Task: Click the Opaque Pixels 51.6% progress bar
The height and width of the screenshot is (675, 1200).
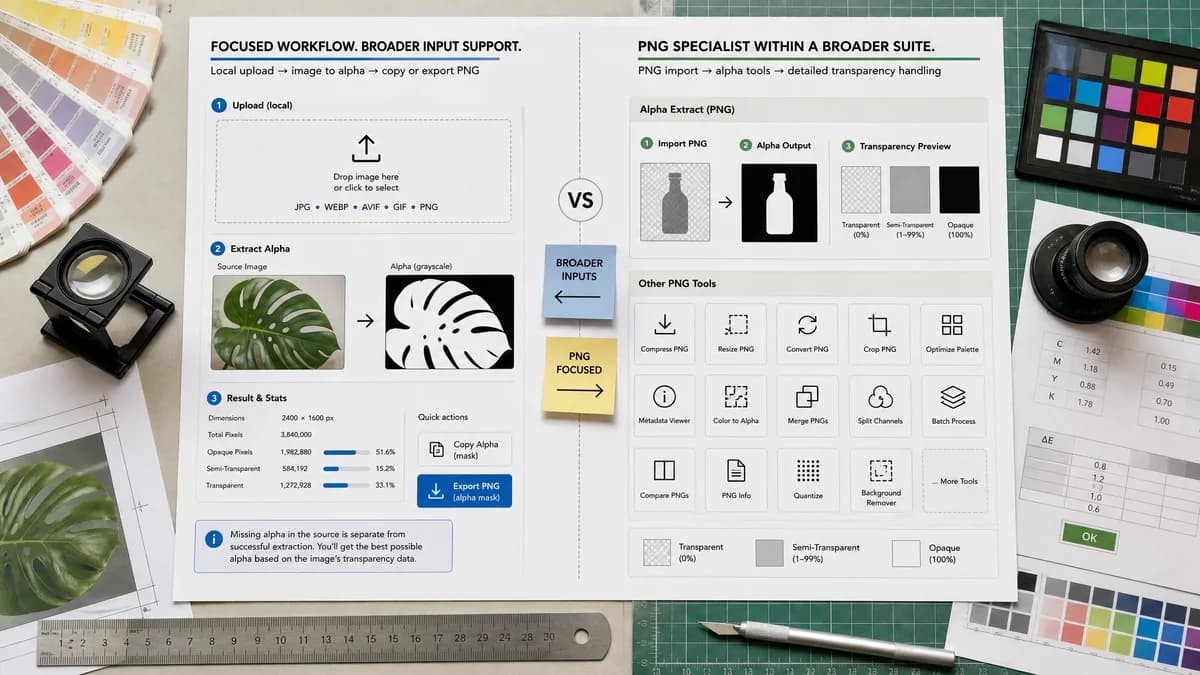Action: (346, 452)
